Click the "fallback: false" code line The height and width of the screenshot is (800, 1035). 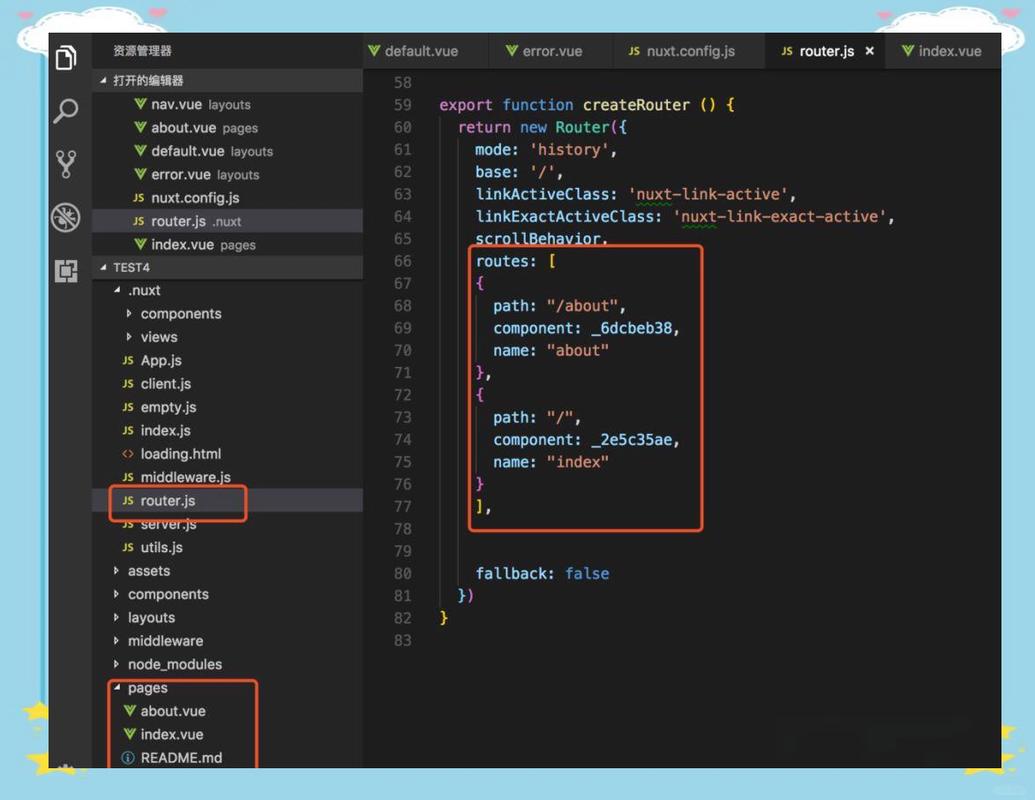tap(542, 574)
